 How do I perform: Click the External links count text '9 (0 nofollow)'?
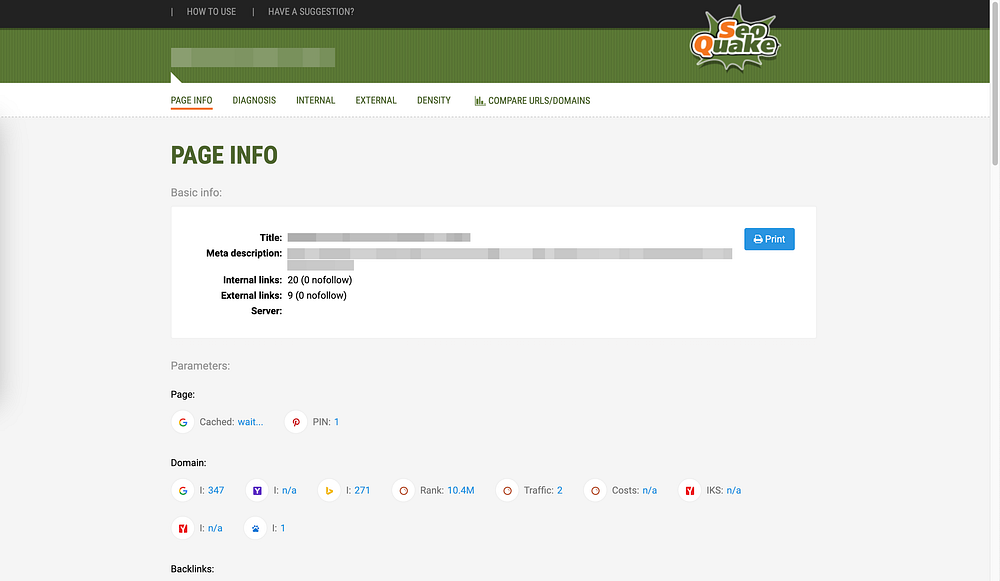tap(317, 295)
